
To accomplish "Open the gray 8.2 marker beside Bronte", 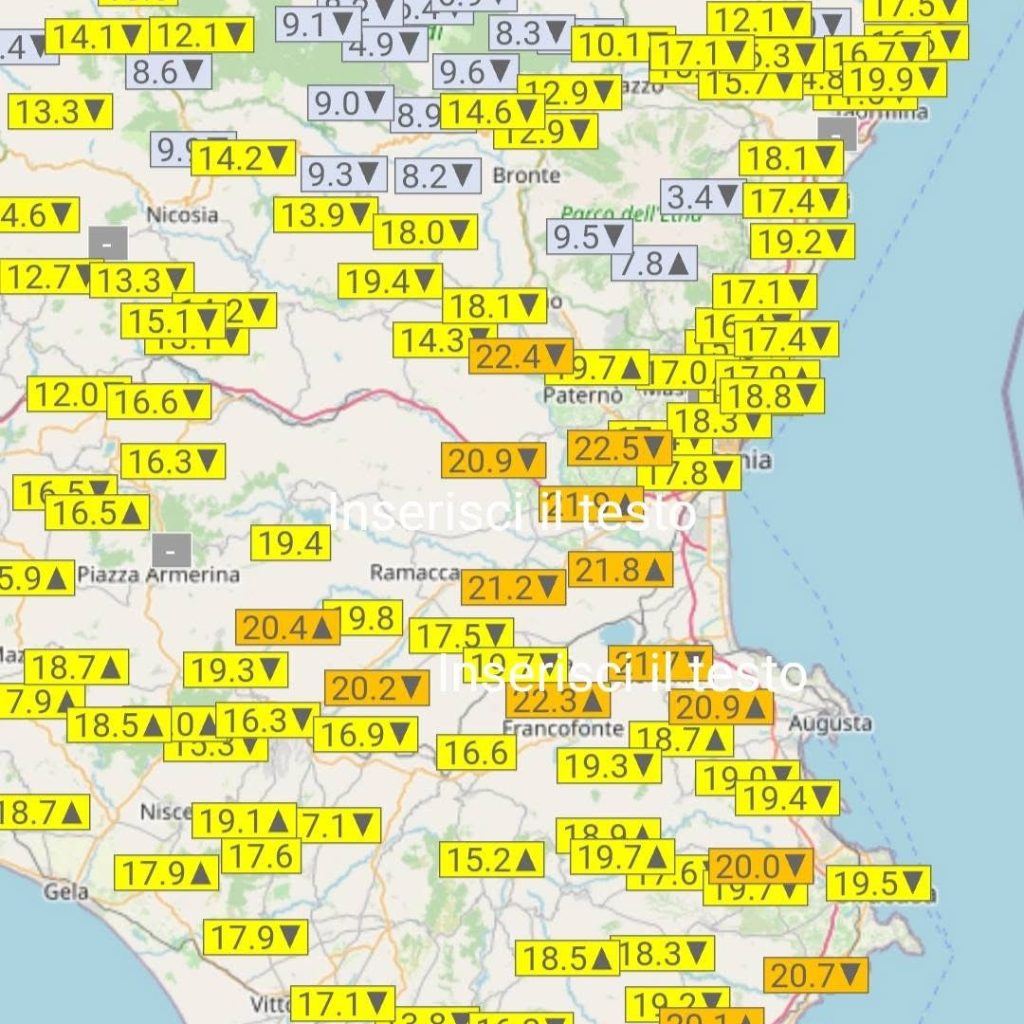I will (x=437, y=177).
